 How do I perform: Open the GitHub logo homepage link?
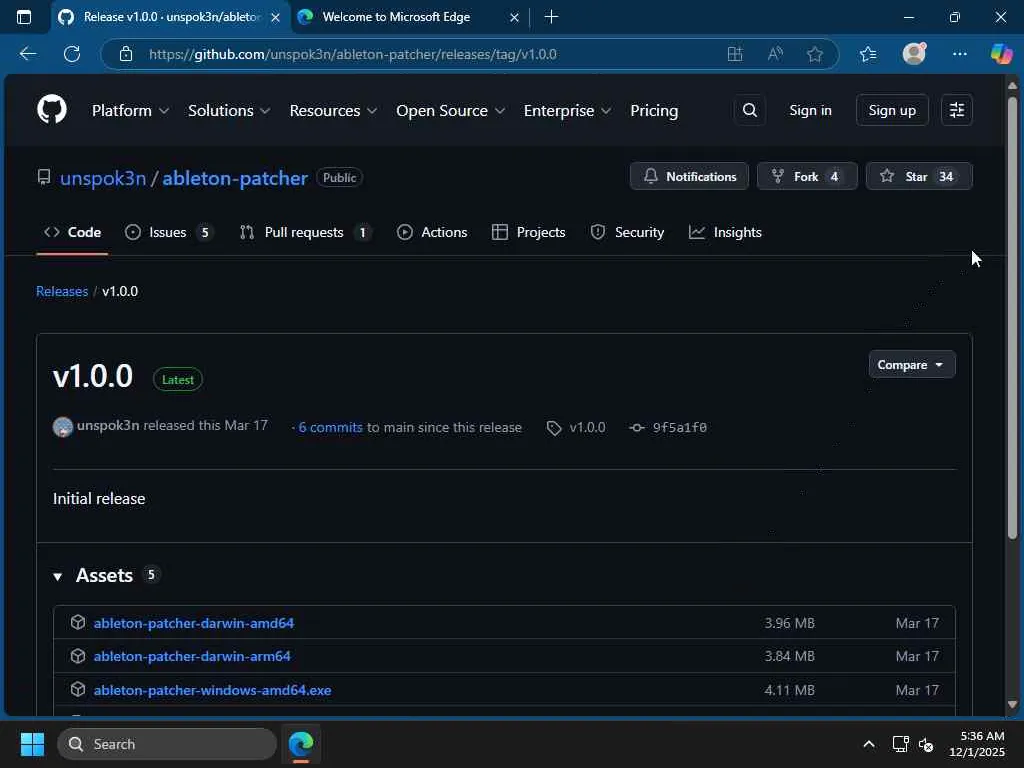52,110
